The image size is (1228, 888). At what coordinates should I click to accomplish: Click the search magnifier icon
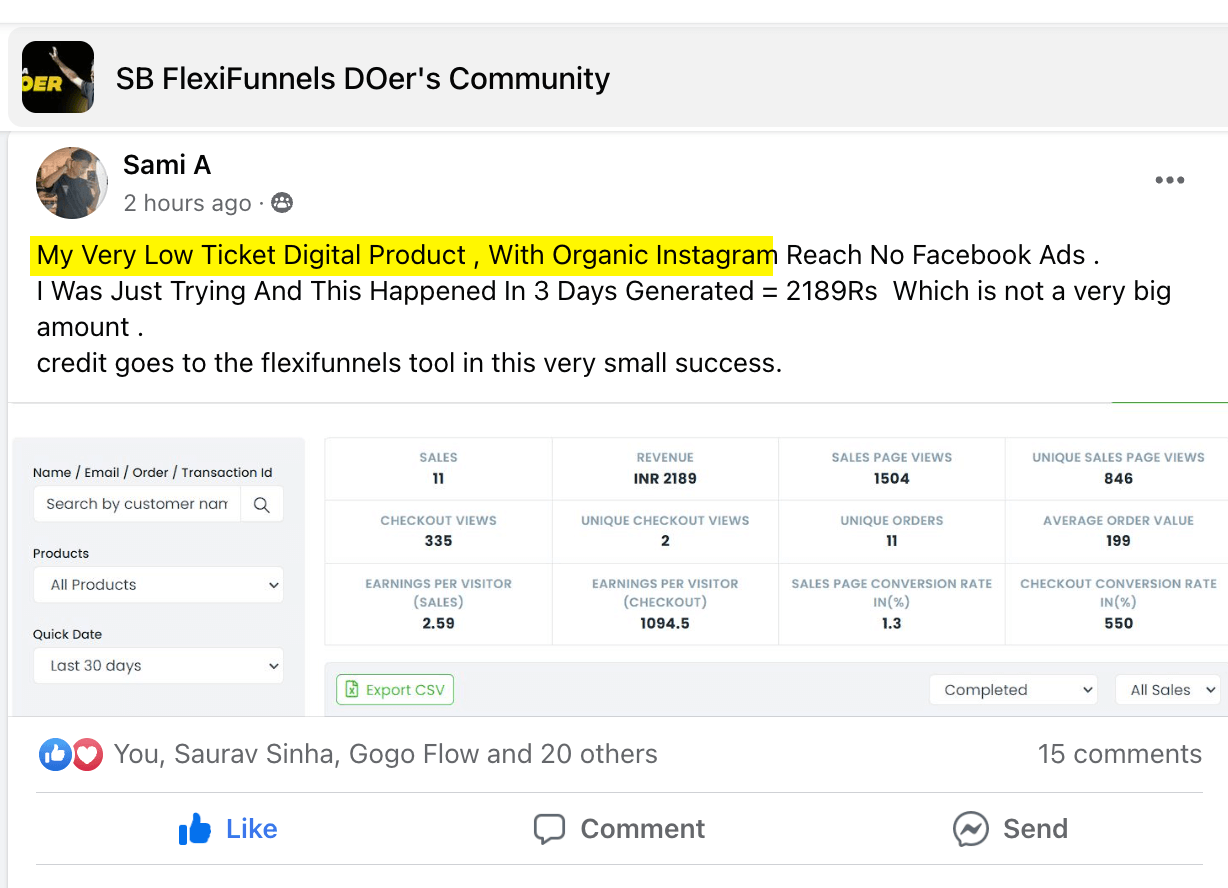click(x=262, y=505)
